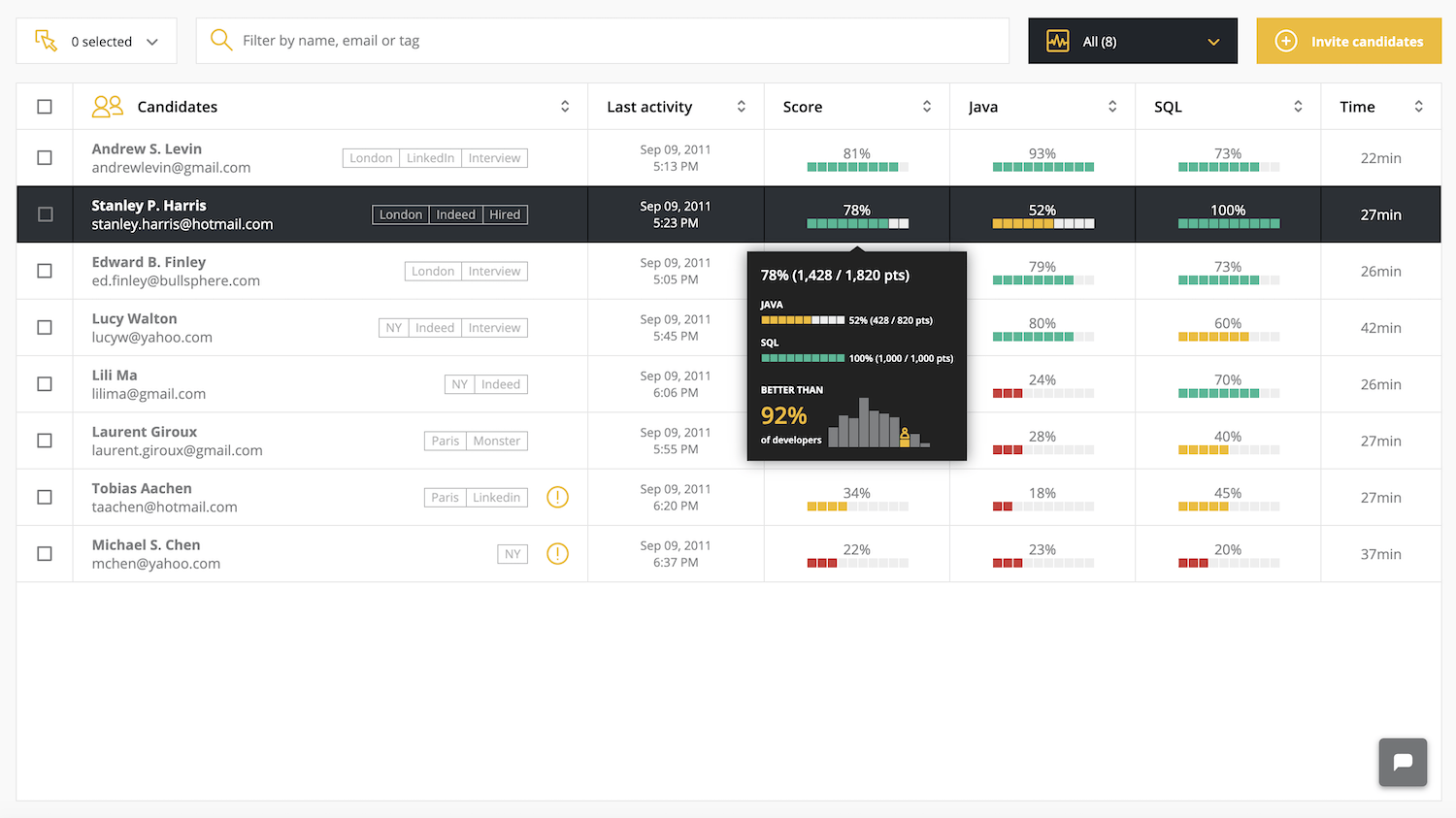Click the warning icon beside Tobias Aachen
1456x818 pixels.
[557, 497]
